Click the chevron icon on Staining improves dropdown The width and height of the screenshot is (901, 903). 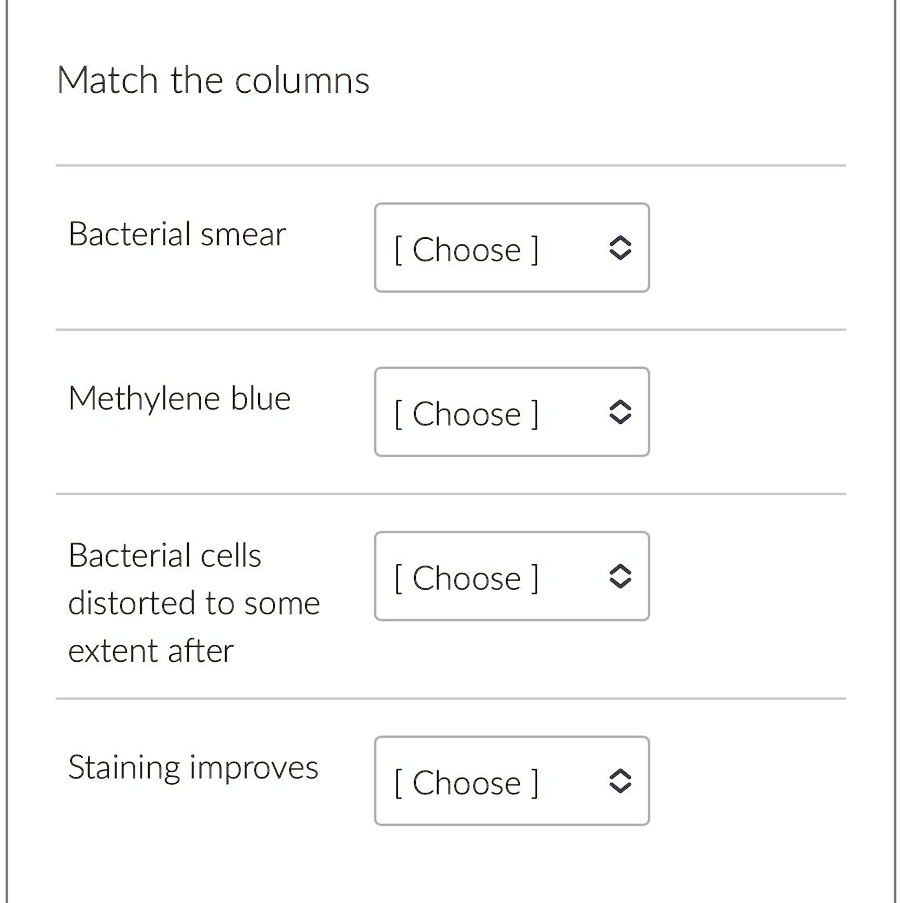[620, 781]
